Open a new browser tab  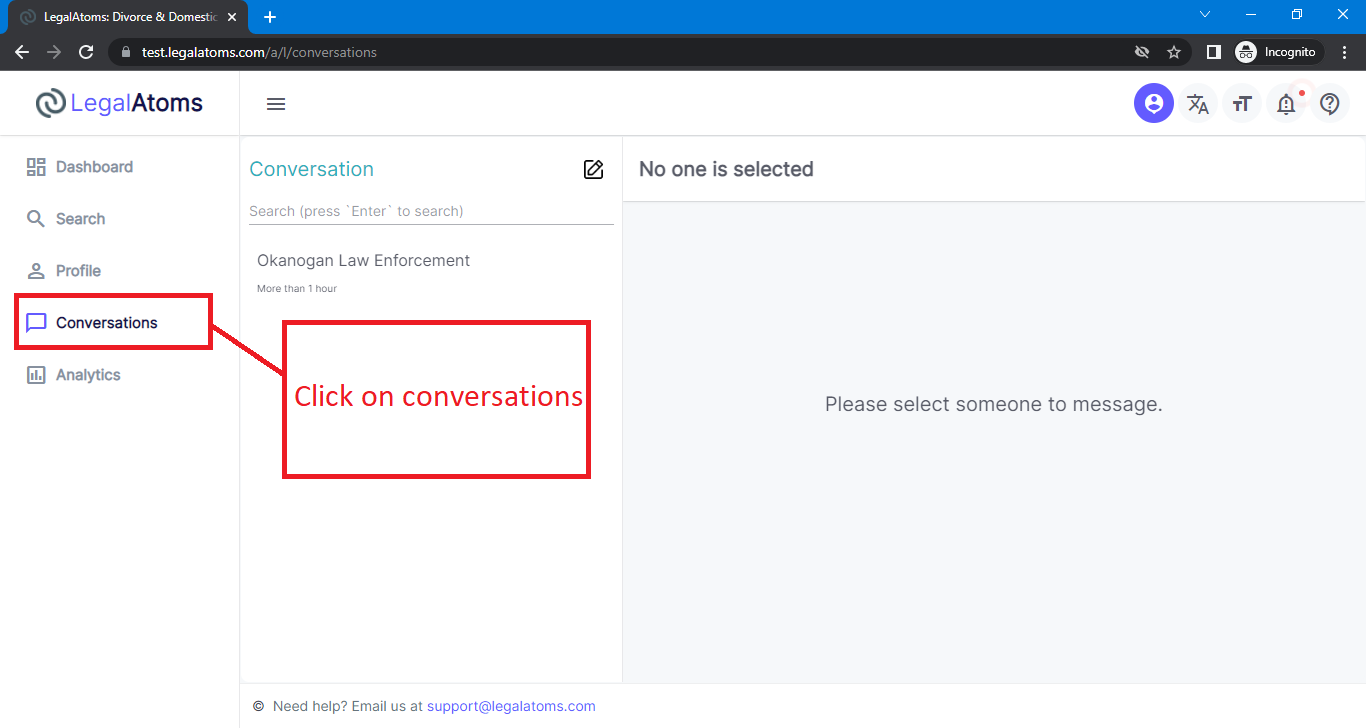270,17
